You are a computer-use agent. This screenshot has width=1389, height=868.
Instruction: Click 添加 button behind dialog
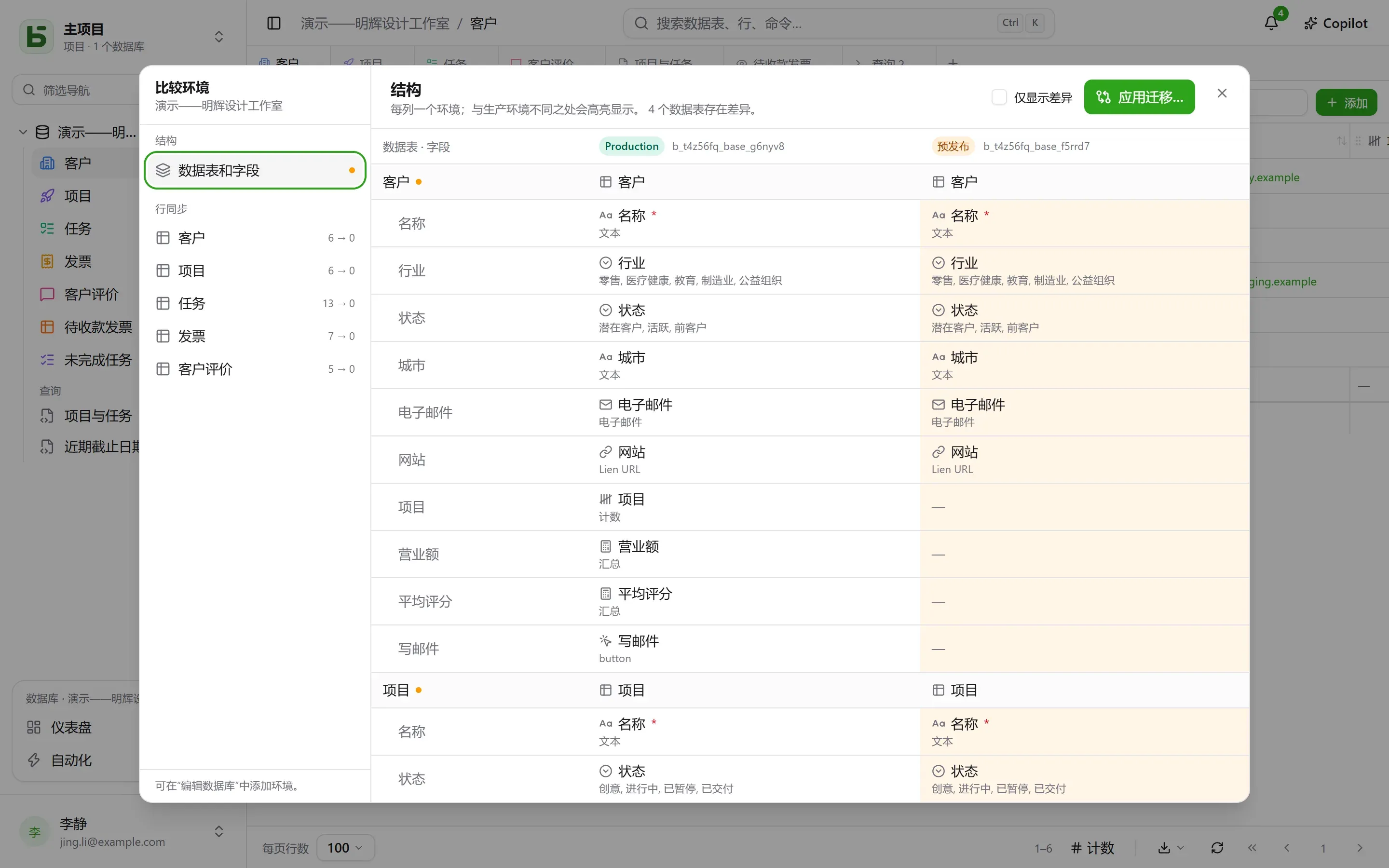click(1346, 103)
